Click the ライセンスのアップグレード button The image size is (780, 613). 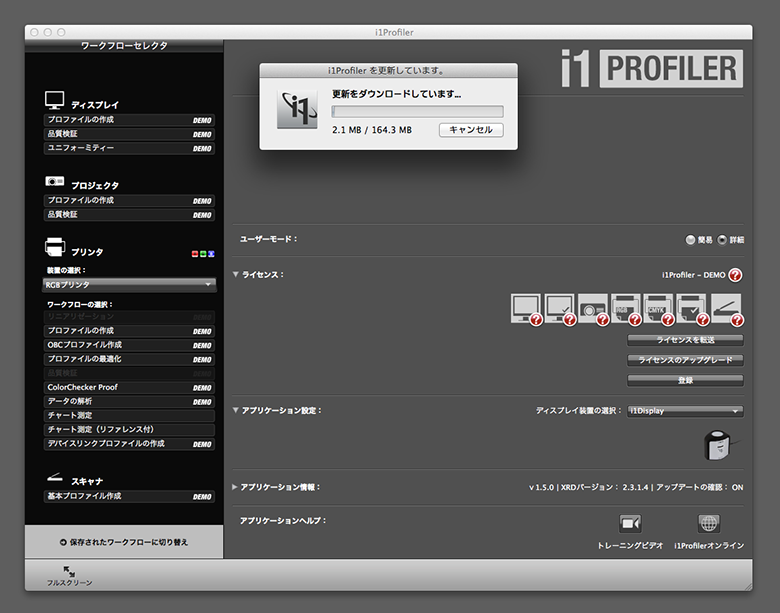click(685, 360)
